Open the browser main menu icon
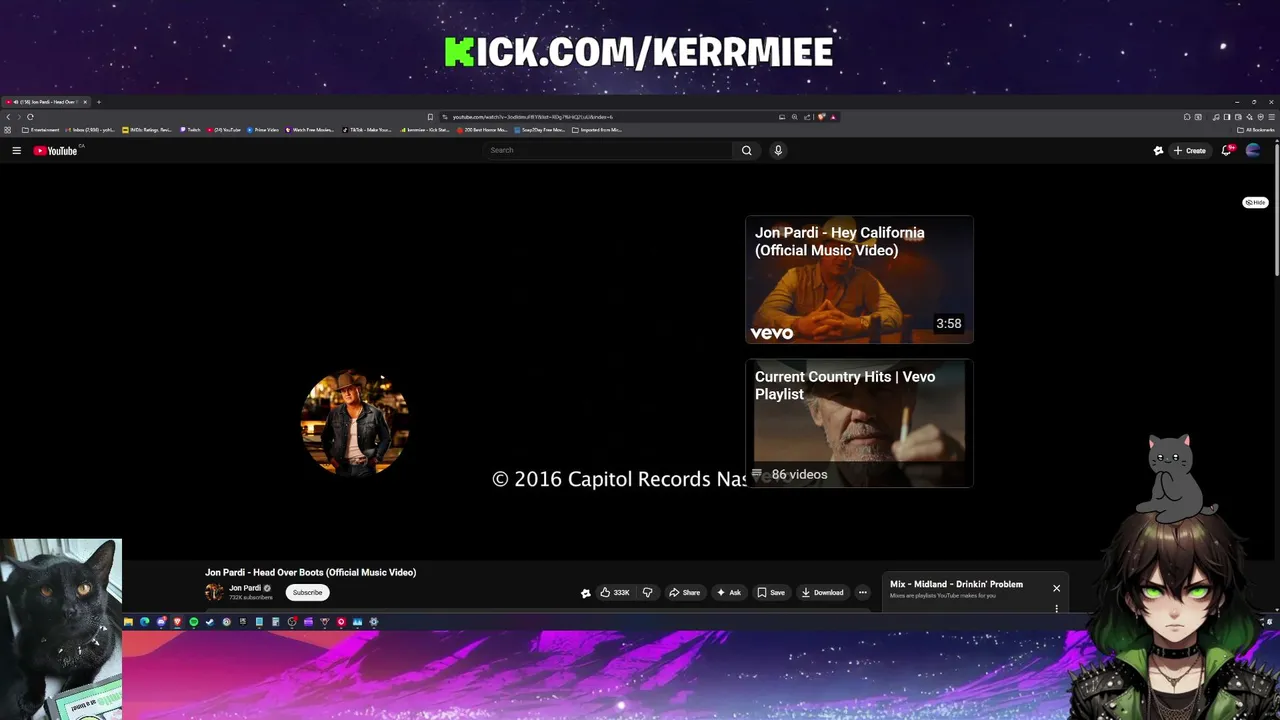This screenshot has height=720, width=1280. (x=1272, y=117)
